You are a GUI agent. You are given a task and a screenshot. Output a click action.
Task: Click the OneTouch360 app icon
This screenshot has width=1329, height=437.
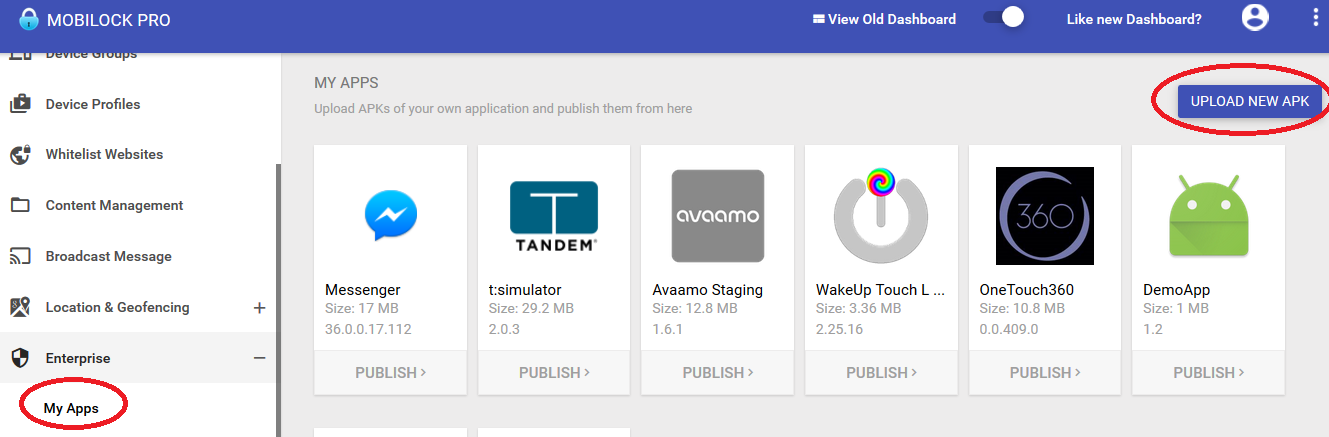tap(1045, 216)
